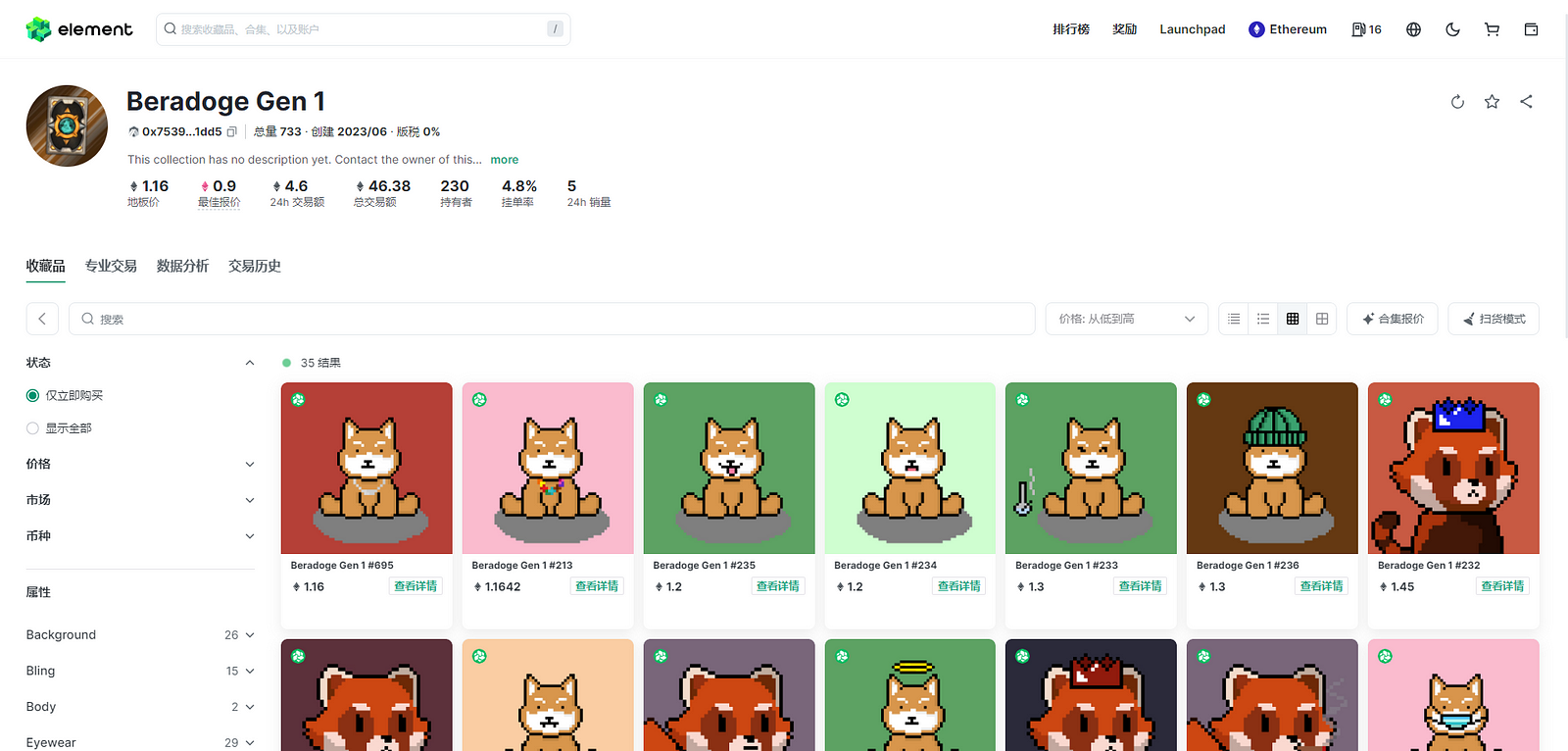Screen dimensions: 1568x751
Task: Open the share collection icon
Action: click(1526, 102)
